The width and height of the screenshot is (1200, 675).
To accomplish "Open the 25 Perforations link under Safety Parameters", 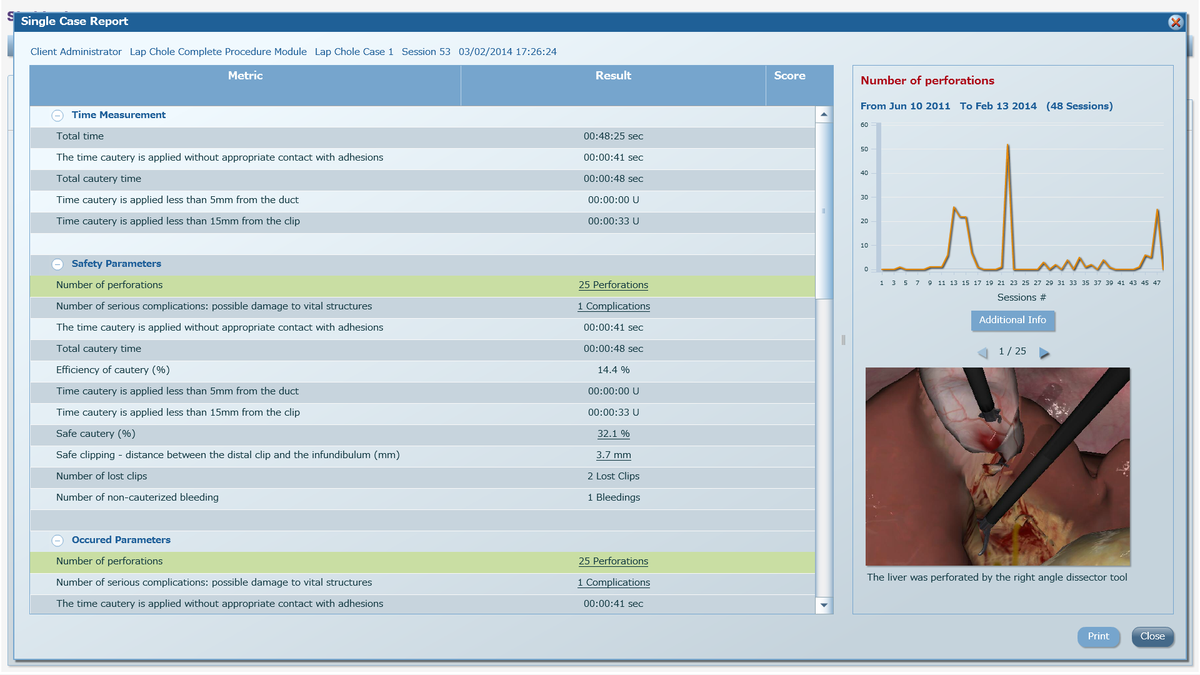I will pyautogui.click(x=613, y=285).
